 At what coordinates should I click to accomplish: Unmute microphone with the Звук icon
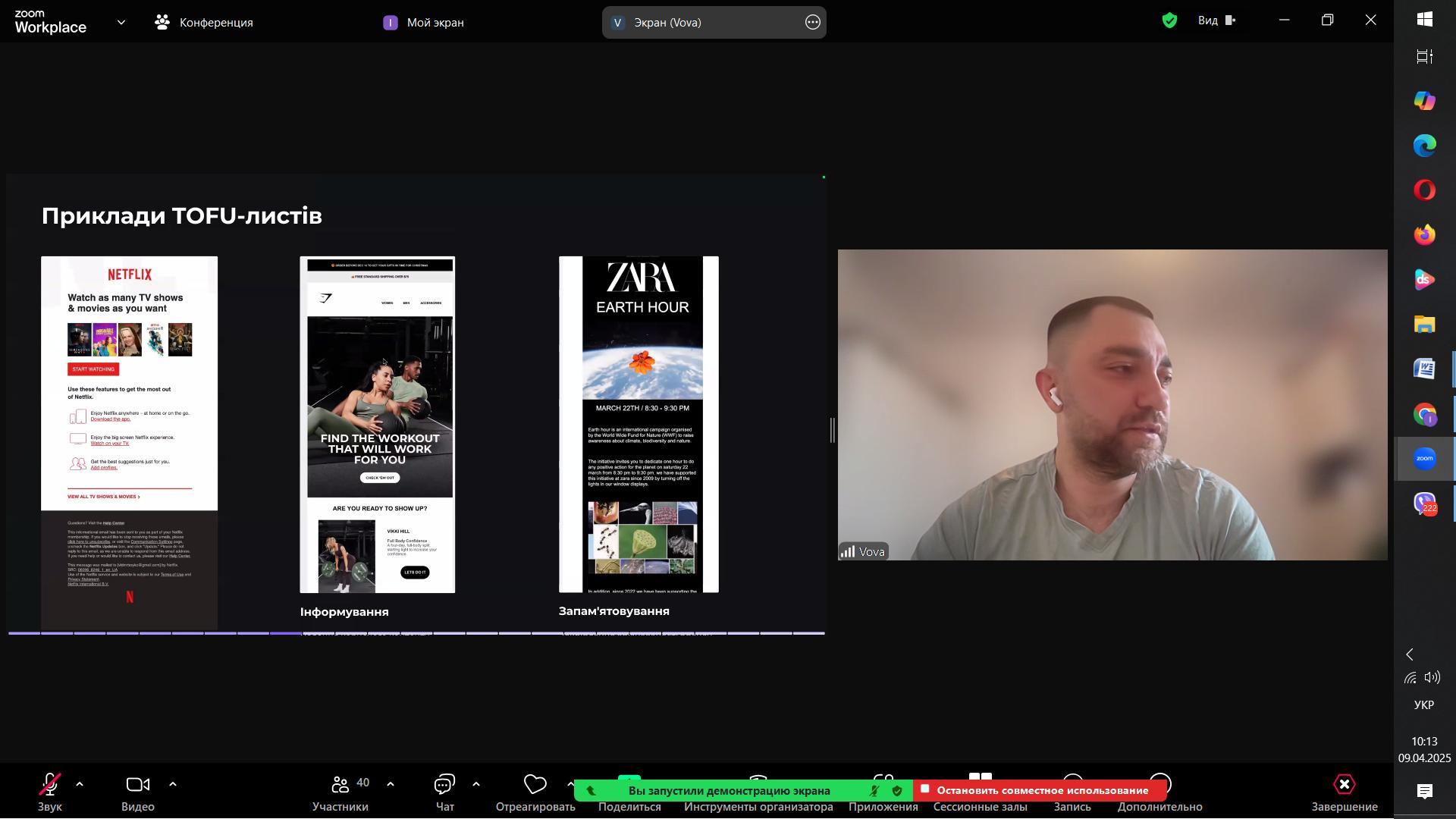coord(50,784)
